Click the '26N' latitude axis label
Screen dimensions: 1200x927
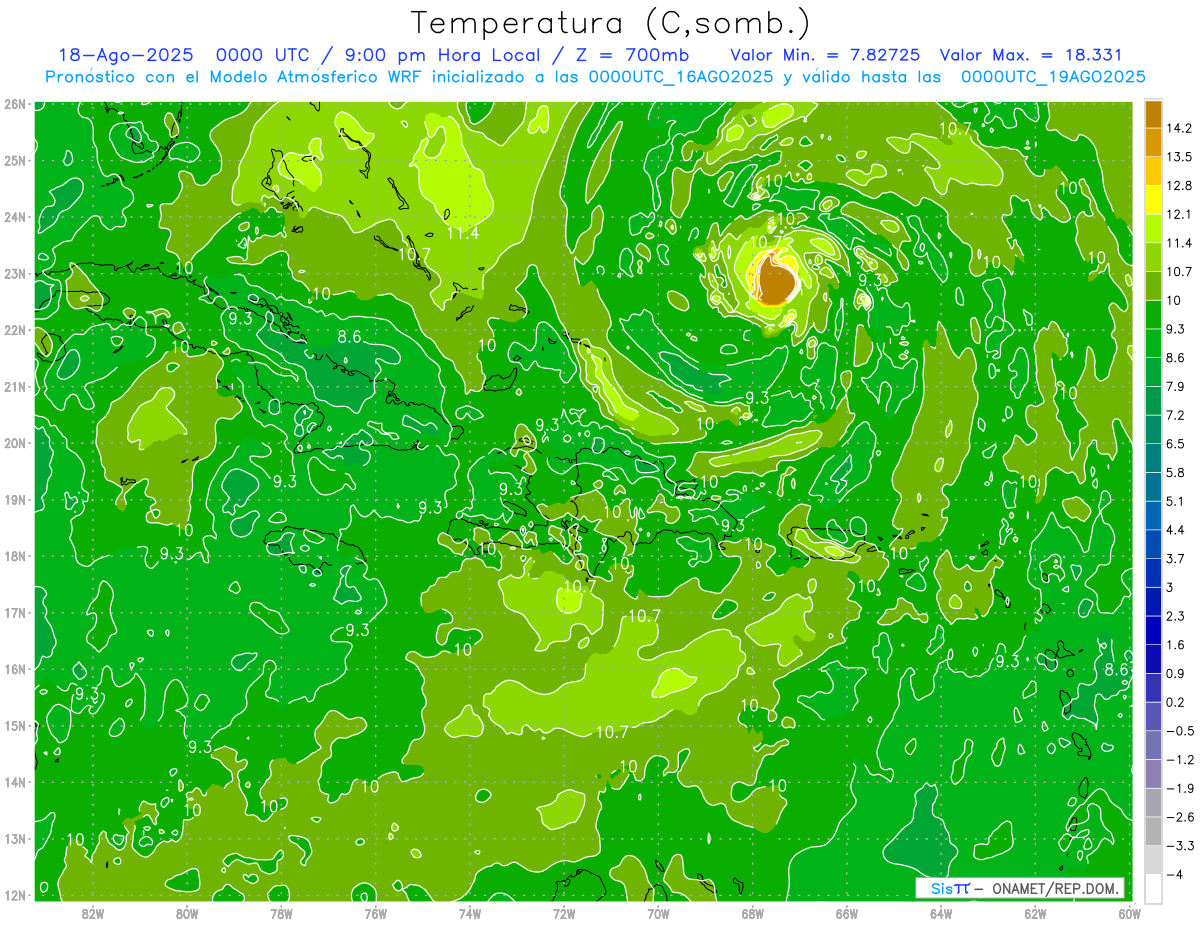pyautogui.click(x=14, y=103)
